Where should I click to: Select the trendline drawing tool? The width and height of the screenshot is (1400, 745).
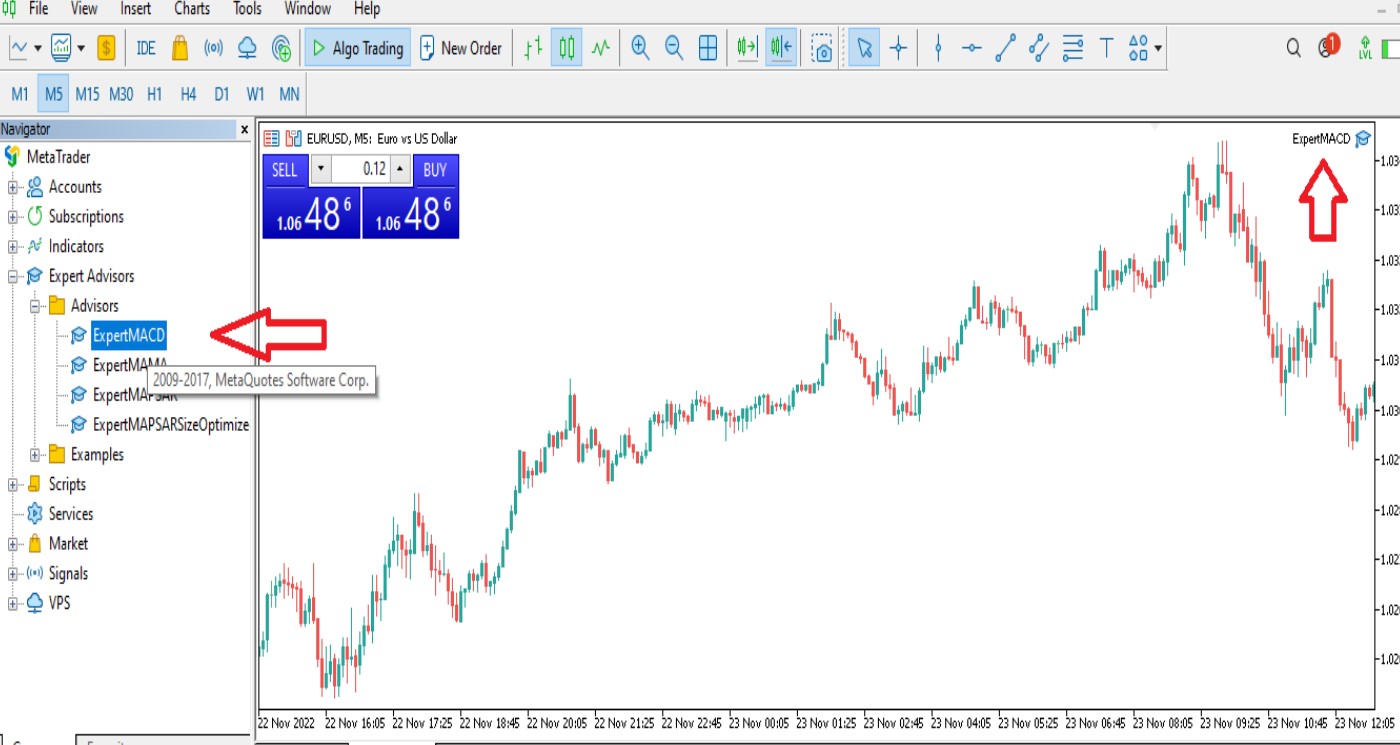pos(1005,48)
